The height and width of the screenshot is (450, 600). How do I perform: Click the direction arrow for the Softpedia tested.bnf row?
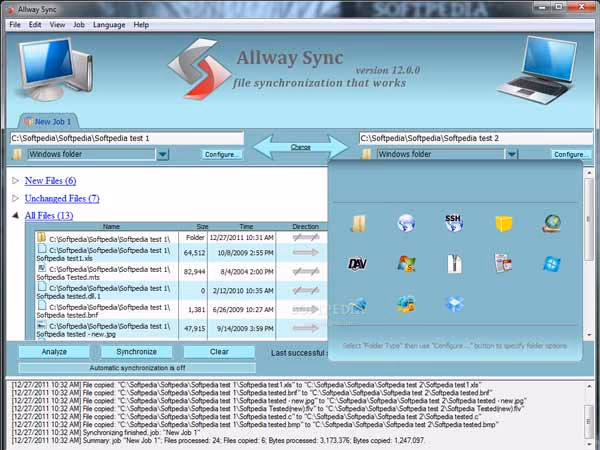pyautogui.click(x=305, y=309)
